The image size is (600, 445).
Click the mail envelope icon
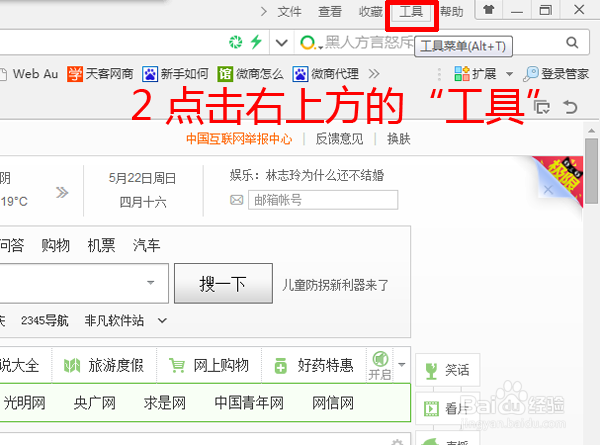coord(236,200)
